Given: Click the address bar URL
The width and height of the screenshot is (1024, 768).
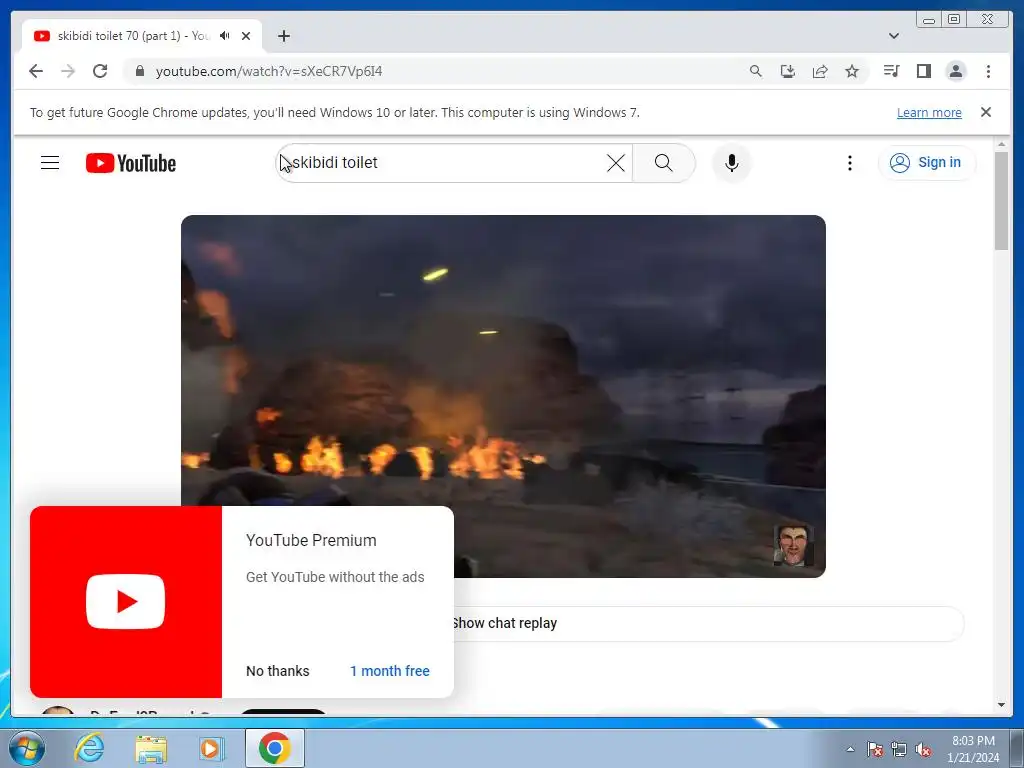Looking at the screenshot, I should (269, 71).
